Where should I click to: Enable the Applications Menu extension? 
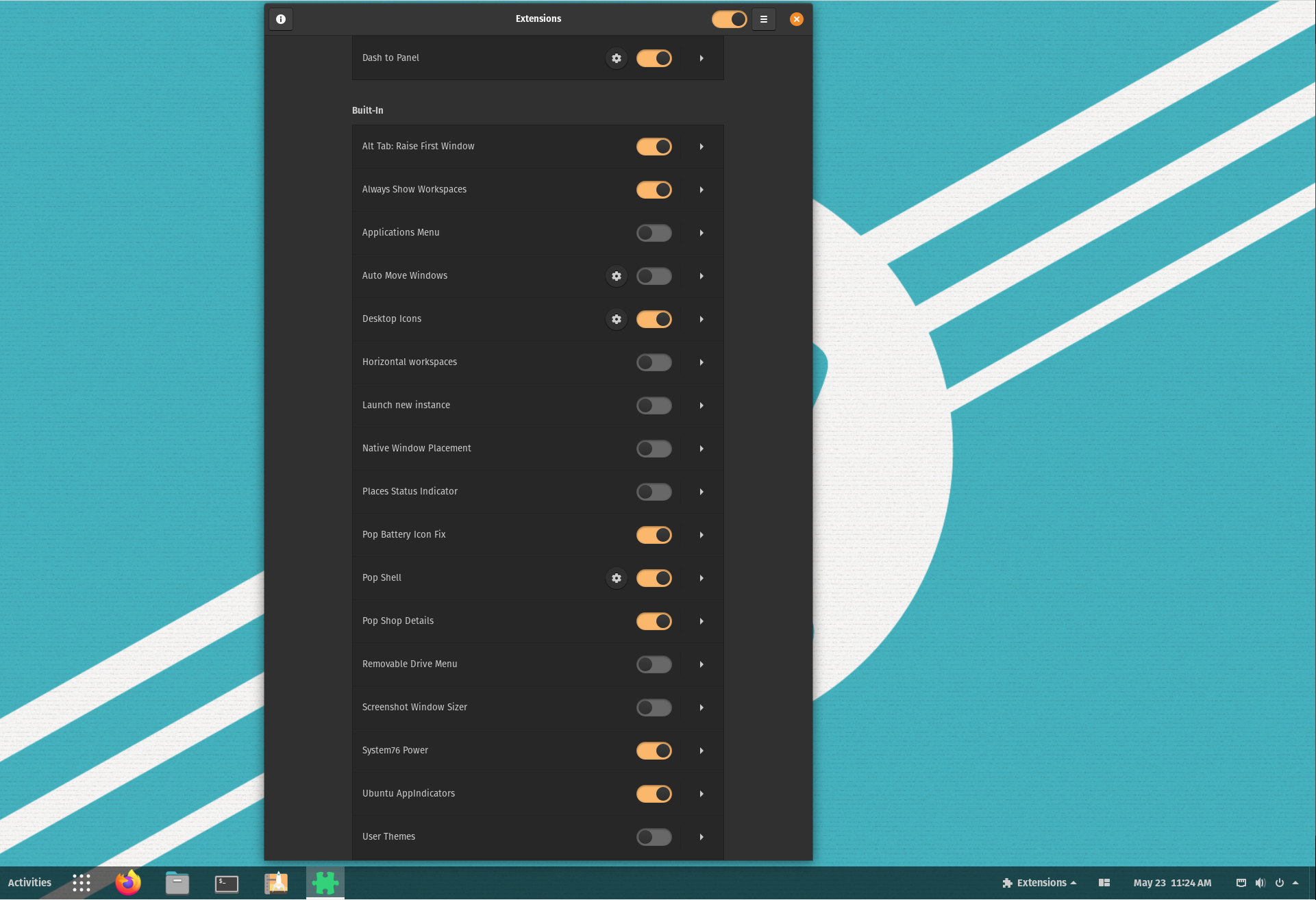(654, 233)
